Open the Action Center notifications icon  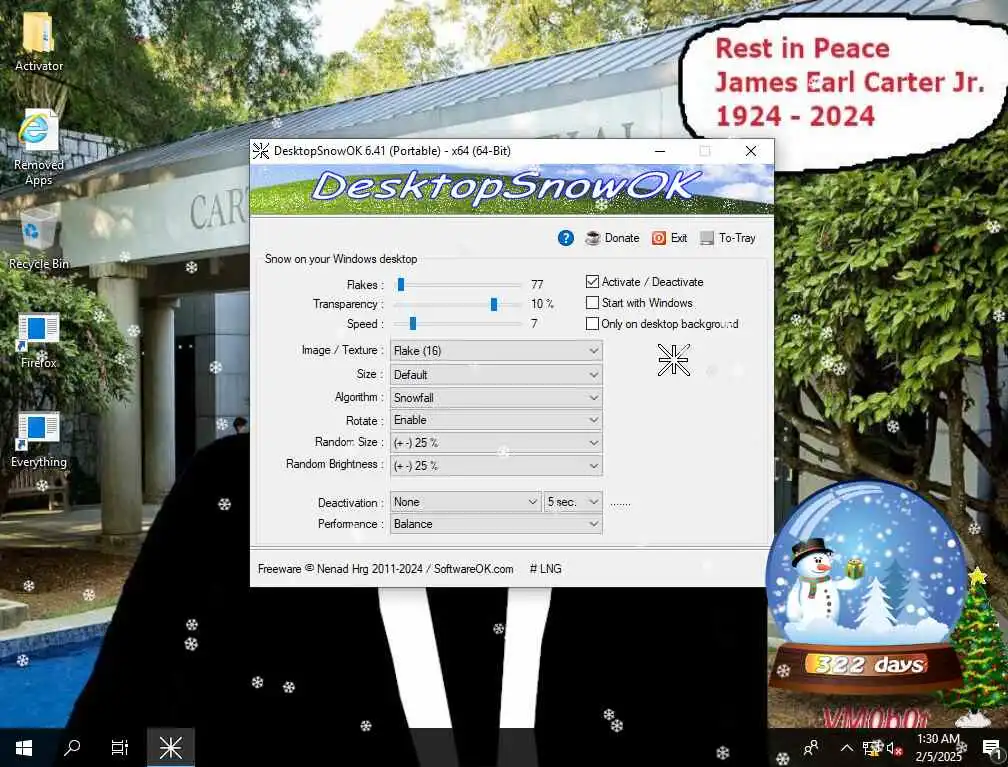[x=992, y=748]
